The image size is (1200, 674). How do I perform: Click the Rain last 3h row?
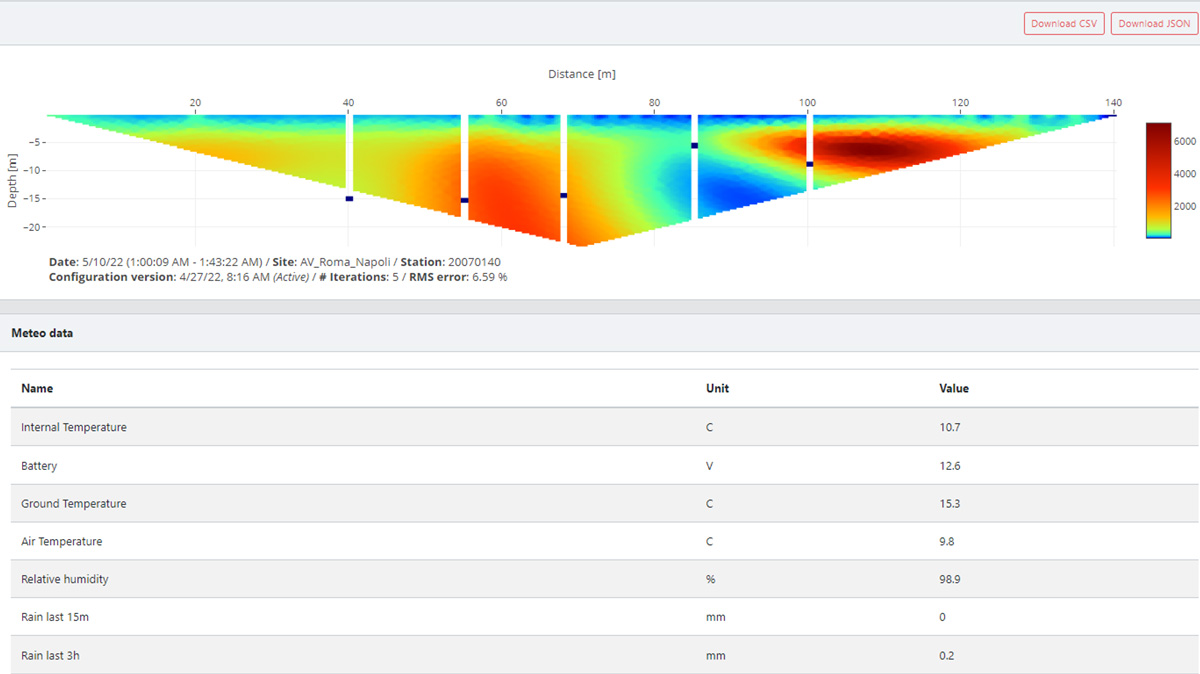pyautogui.click(x=52, y=656)
